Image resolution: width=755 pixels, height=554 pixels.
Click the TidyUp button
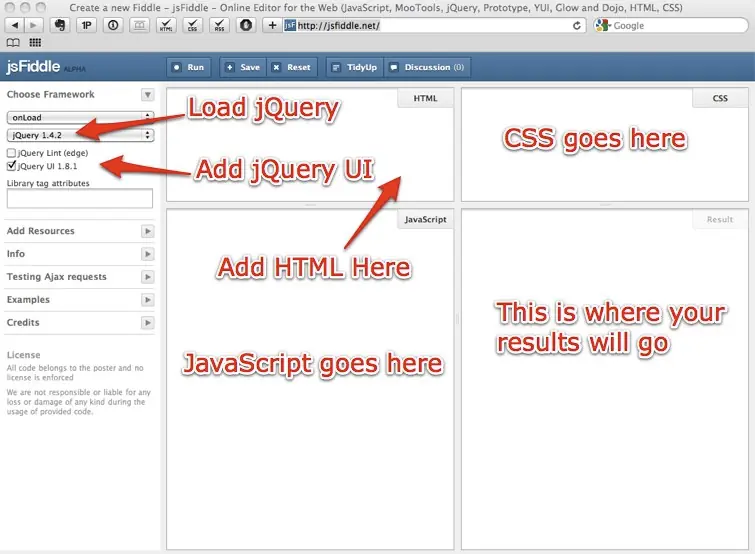pos(355,67)
